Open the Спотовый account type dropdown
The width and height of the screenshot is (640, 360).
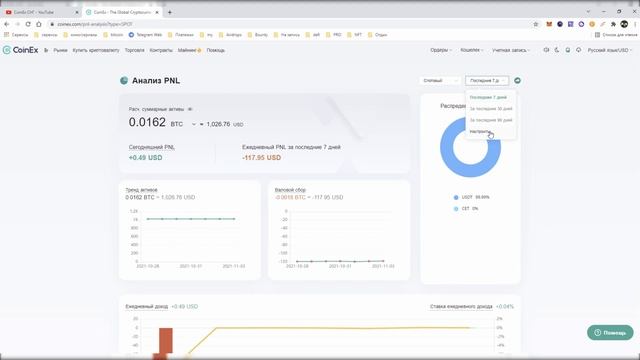coord(440,80)
